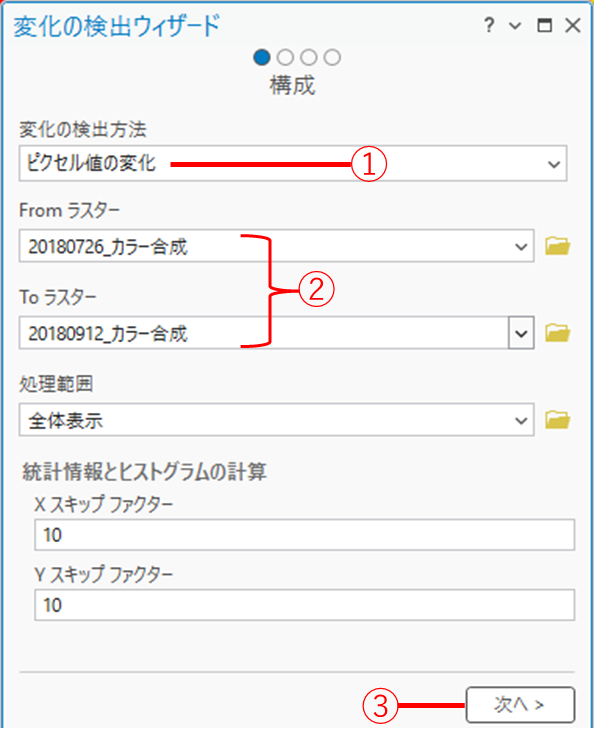Select 20180912_カラー合成 To raster box

pyautogui.click(x=276, y=333)
